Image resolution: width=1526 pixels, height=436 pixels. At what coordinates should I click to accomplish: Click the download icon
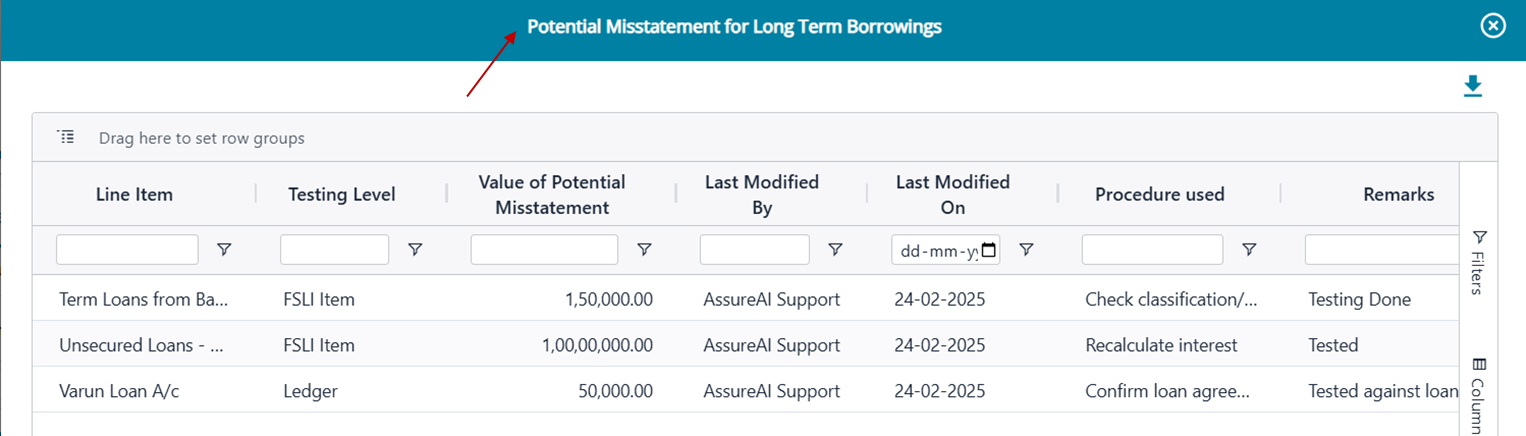point(1472,87)
